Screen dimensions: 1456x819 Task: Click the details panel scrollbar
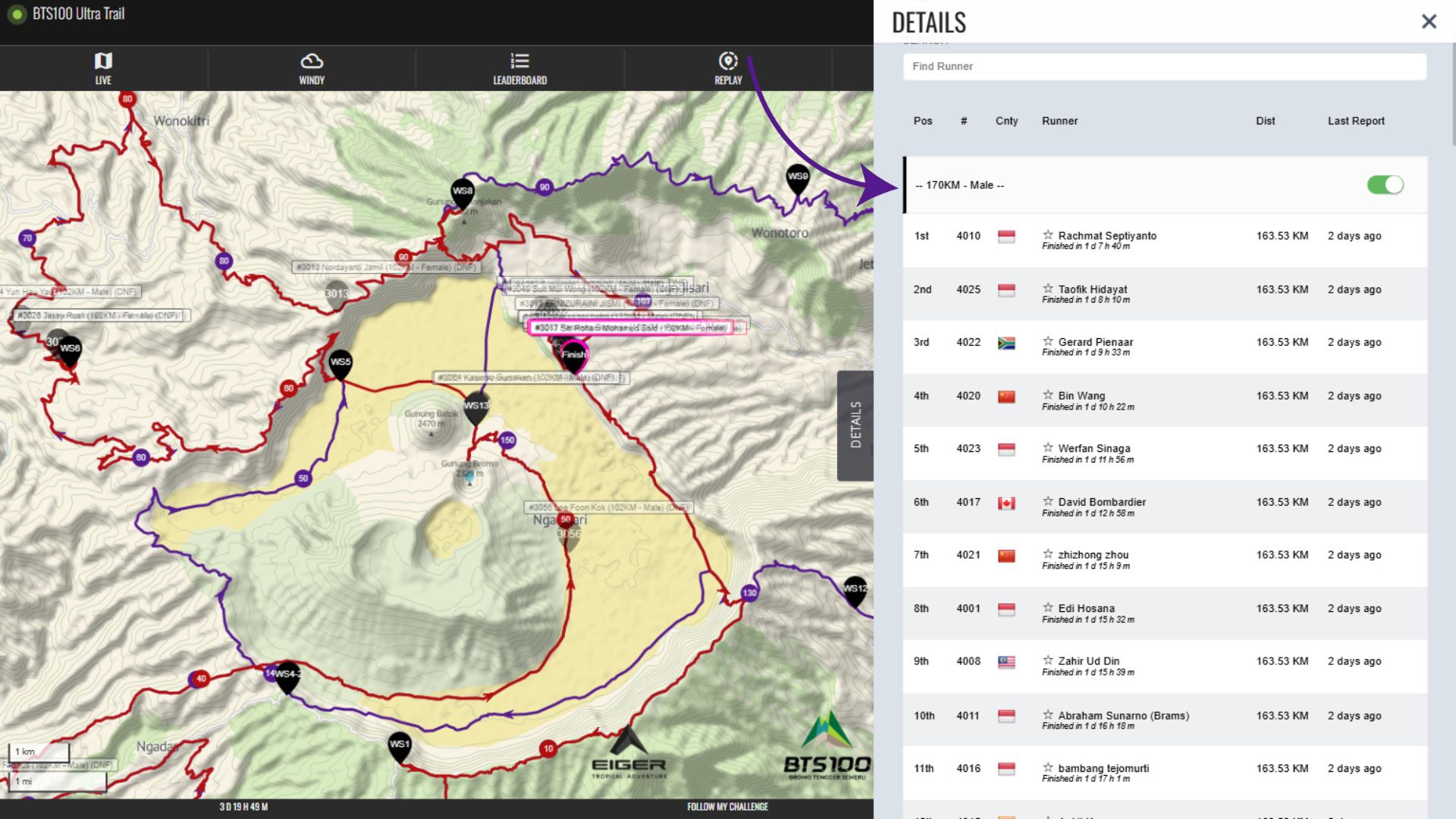[x=1452, y=95]
